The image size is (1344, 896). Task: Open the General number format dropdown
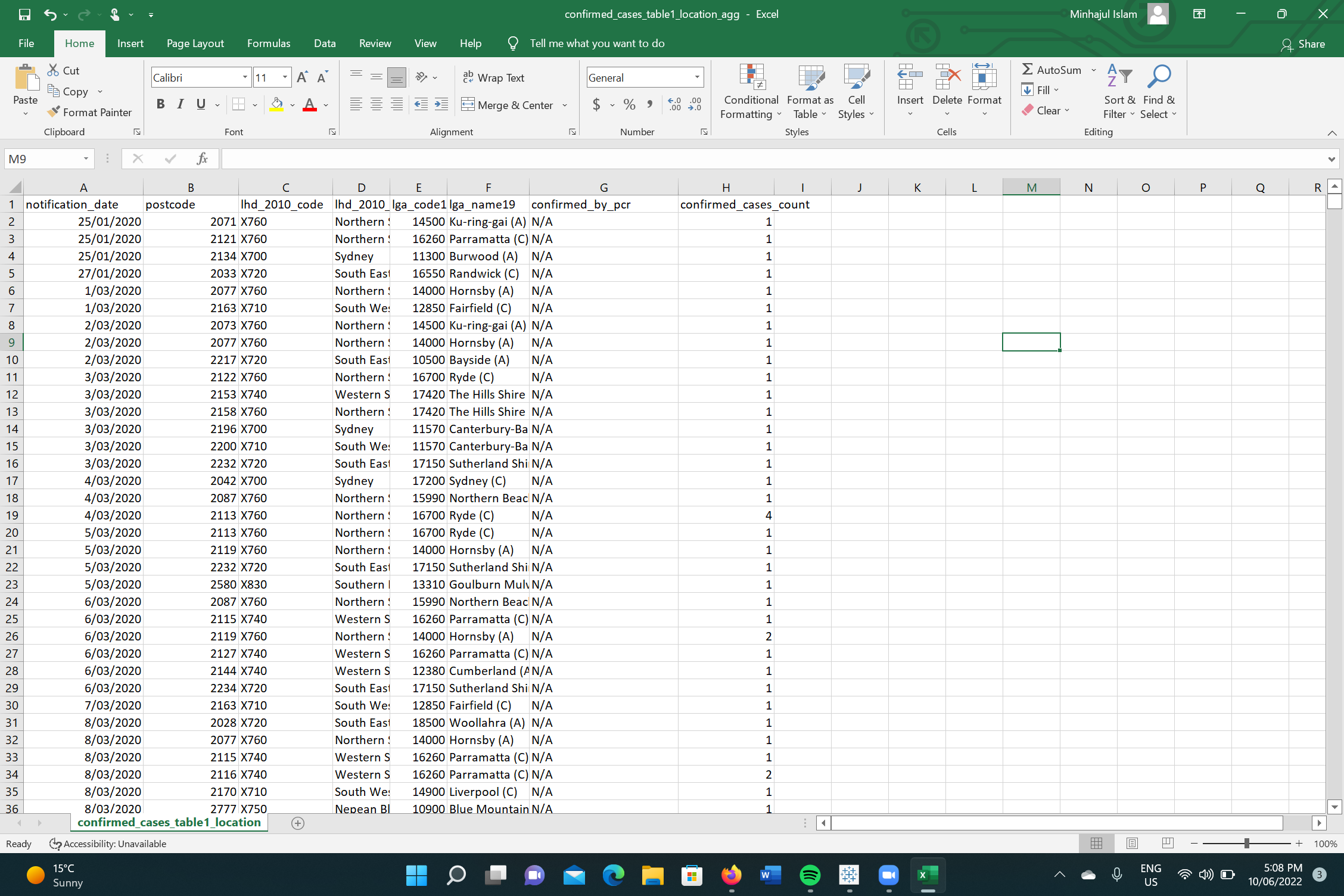tap(697, 77)
